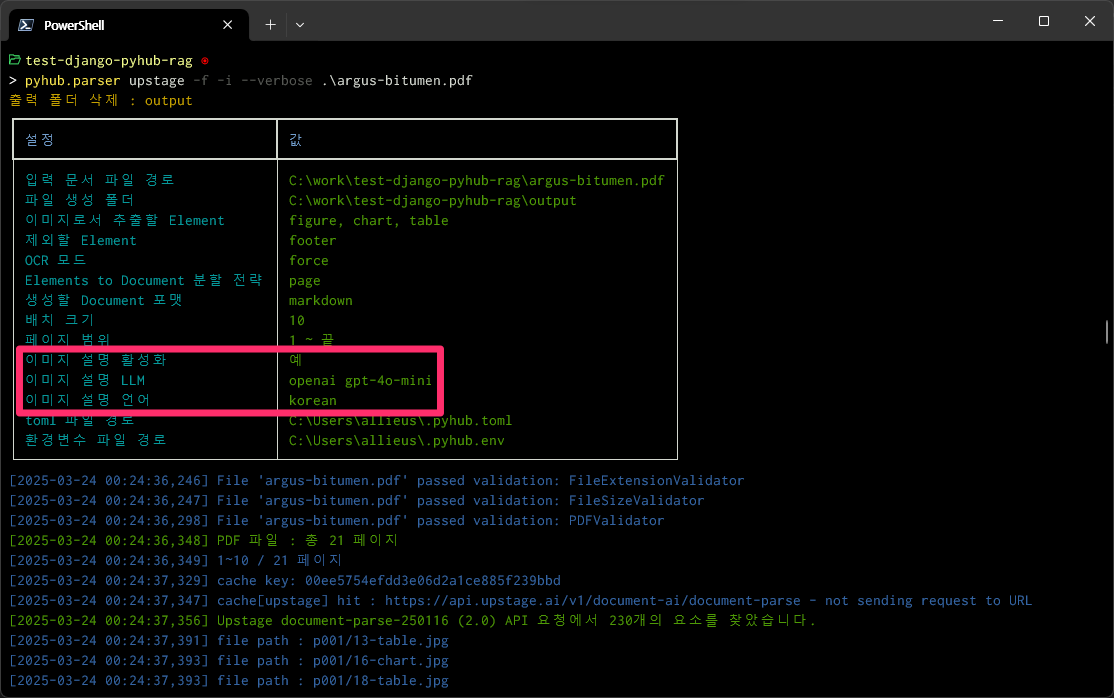This screenshot has height=698, width=1114.
Task: Maximize the terminal window
Action: 1043,21
